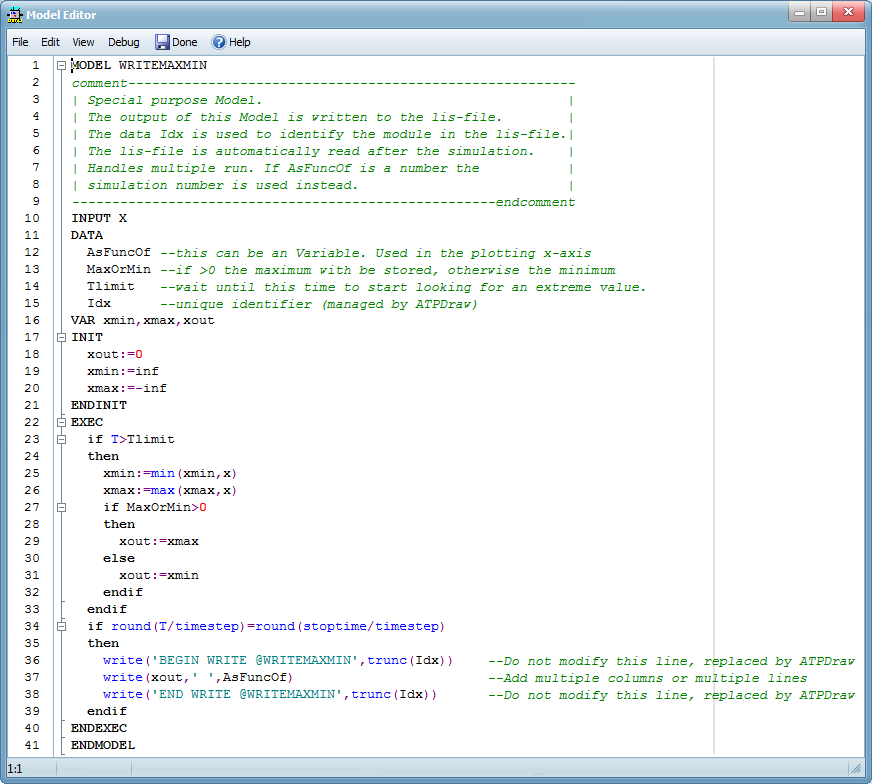Maximize the Model Editor window
The width and height of the screenshot is (872, 784).
tap(821, 12)
